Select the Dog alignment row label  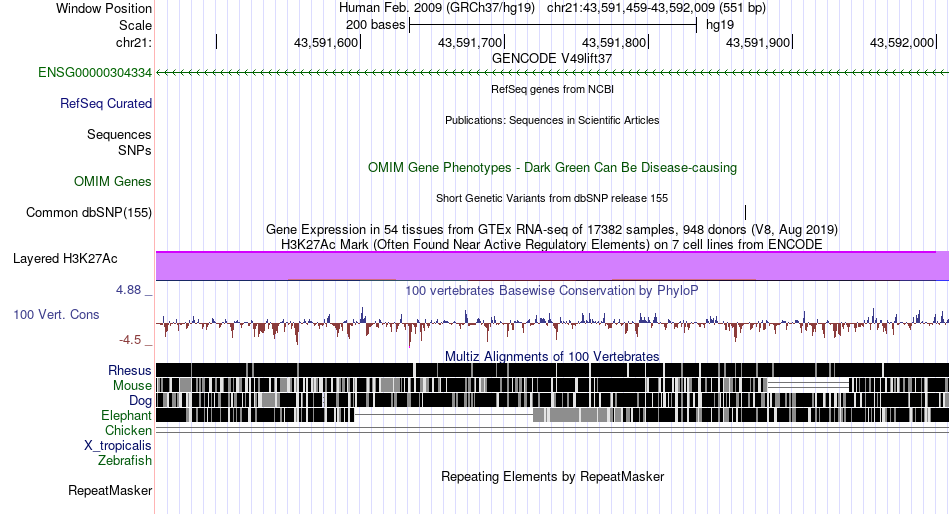pyautogui.click(x=140, y=401)
